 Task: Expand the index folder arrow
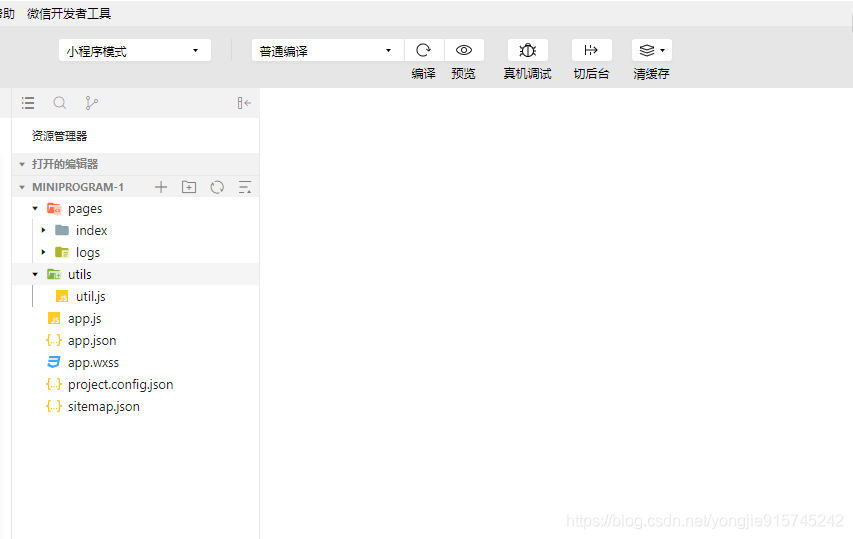[x=44, y=231]
